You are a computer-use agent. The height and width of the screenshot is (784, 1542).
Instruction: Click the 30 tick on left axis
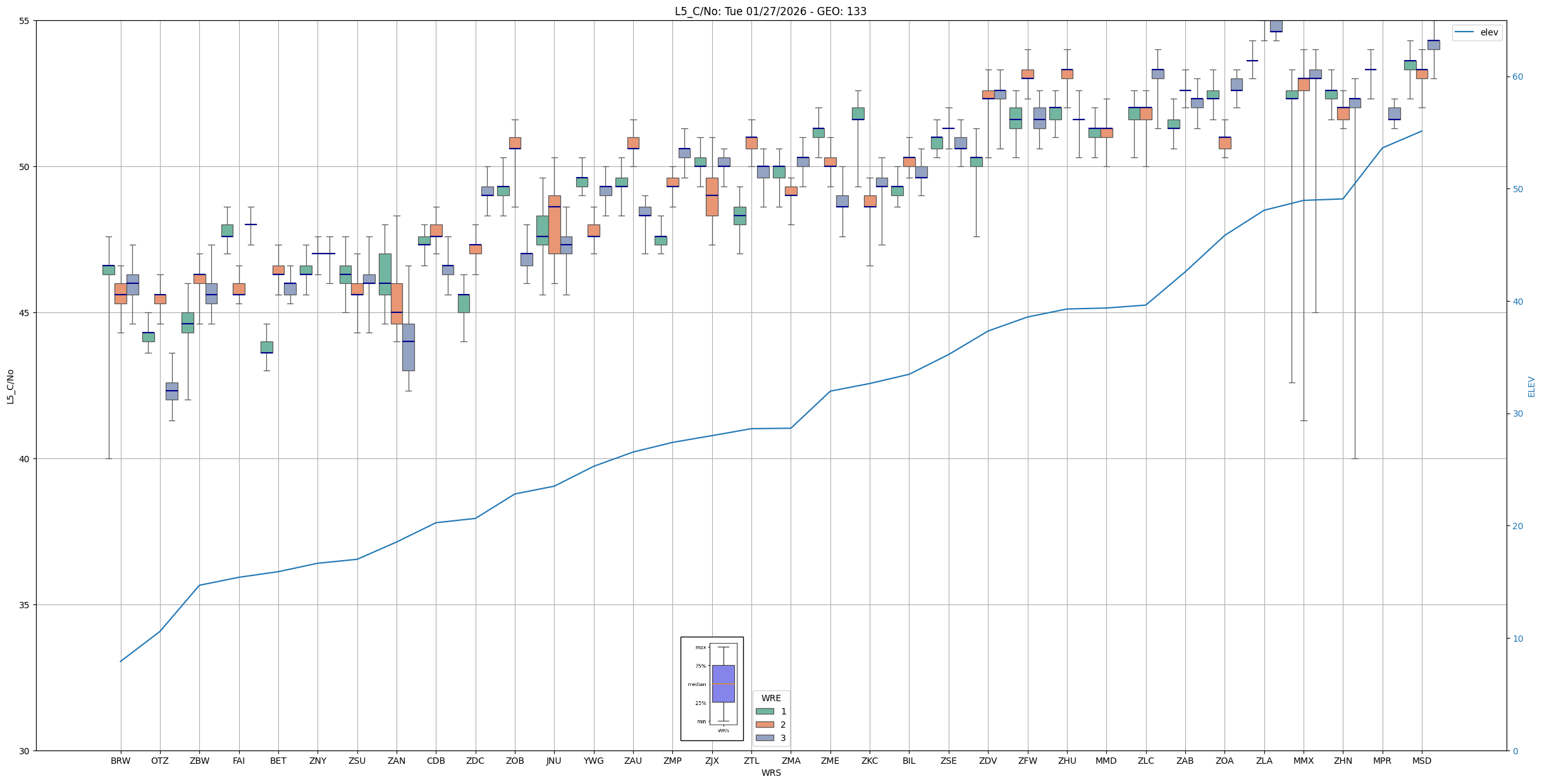[25, 750]
